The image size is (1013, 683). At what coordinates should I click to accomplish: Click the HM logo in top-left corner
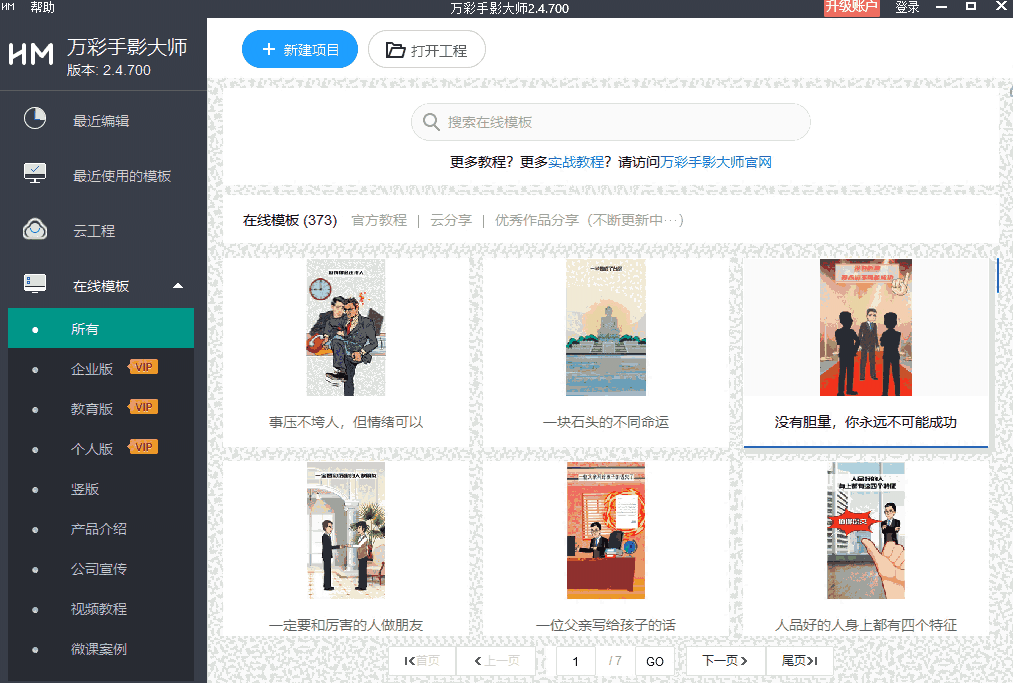(30, 55)
